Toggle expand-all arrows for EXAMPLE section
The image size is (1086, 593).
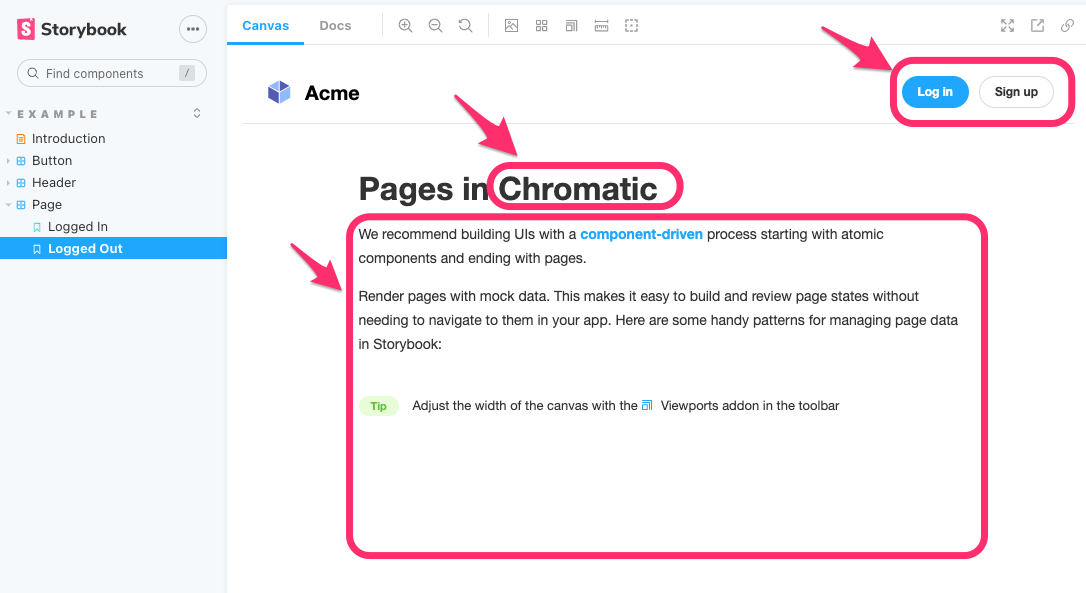(x=197, y=113)
